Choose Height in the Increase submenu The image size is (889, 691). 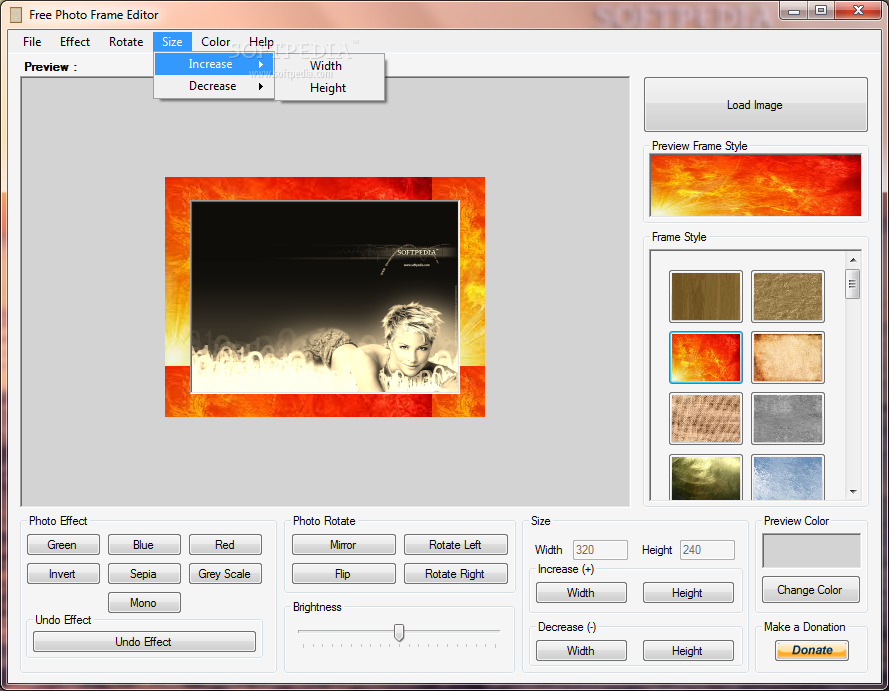(x=329, y=88)
